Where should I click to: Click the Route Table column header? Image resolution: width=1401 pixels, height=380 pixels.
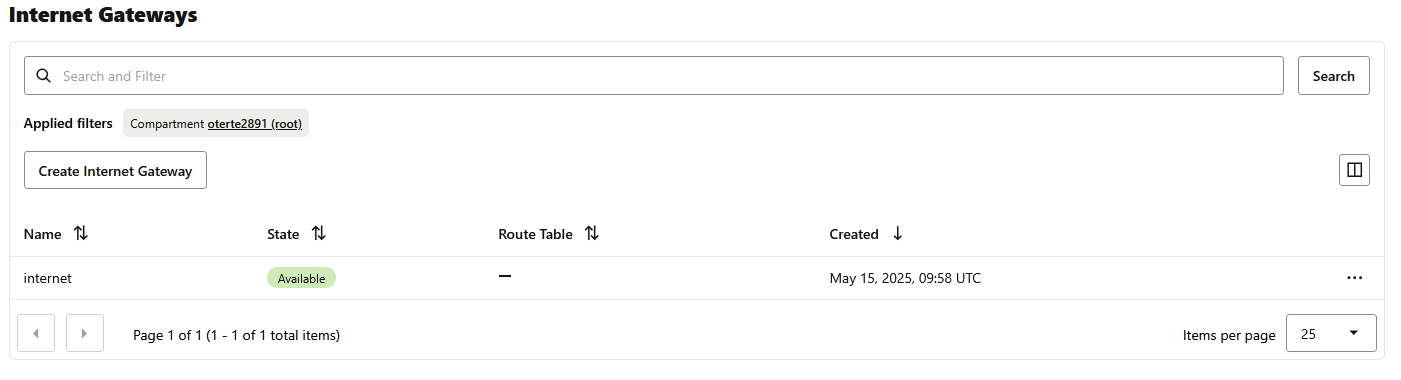(x=535, y=234)
